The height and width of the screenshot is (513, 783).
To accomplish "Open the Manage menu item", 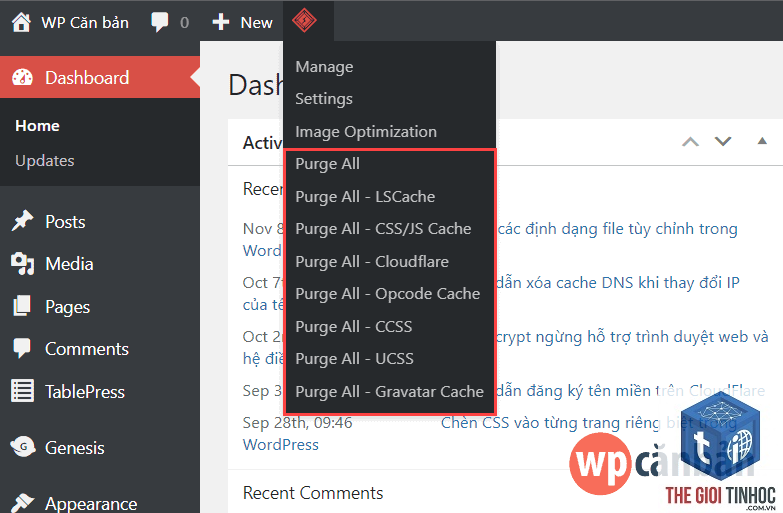I will [x=324, y=66].
